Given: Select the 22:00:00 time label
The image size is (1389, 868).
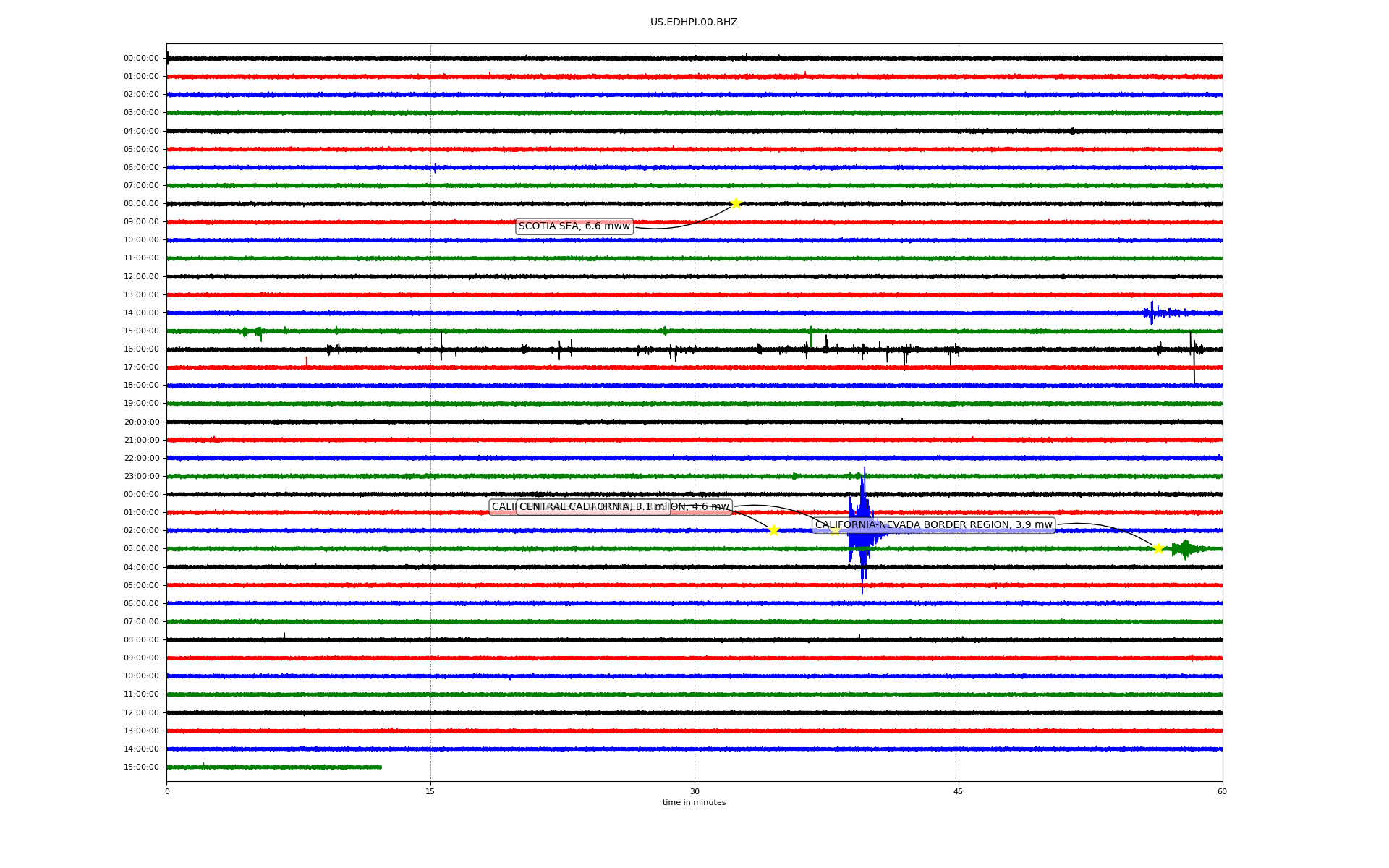Looking at the screenshot, I should (x=141, y=458).
